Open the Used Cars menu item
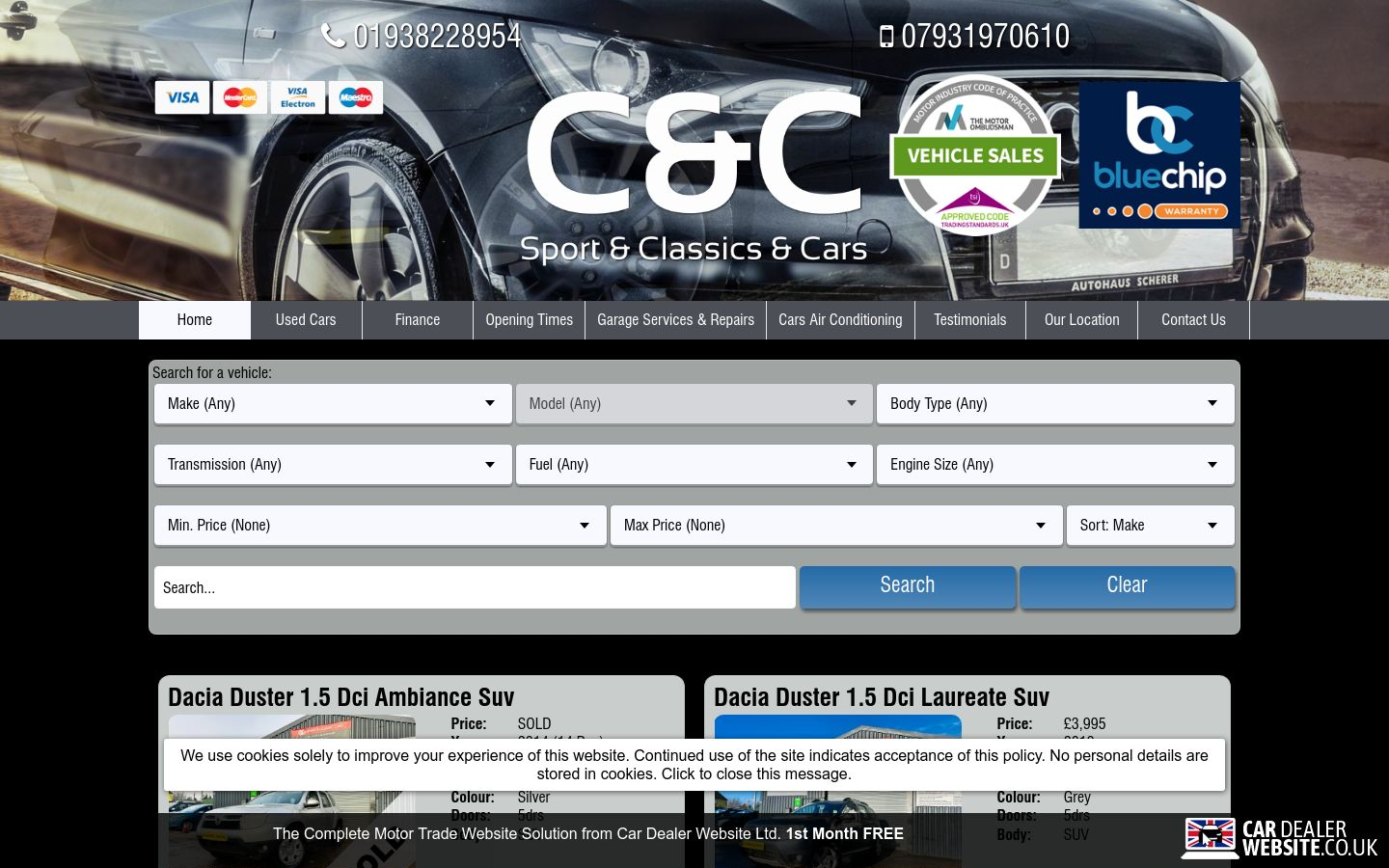The image size is (1389, 868). click(306, 320)
